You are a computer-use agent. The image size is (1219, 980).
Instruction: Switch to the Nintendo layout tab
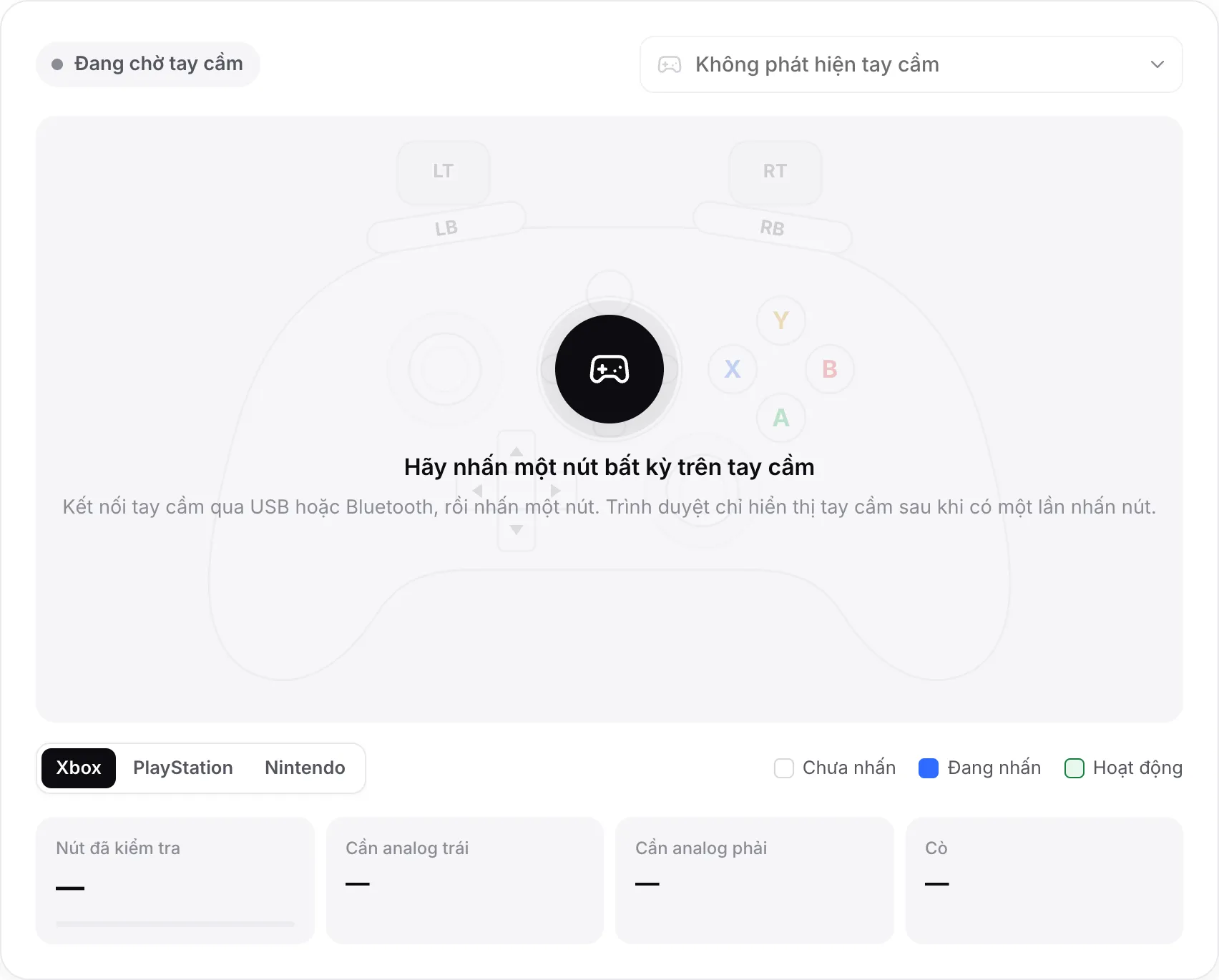(305, 768)
